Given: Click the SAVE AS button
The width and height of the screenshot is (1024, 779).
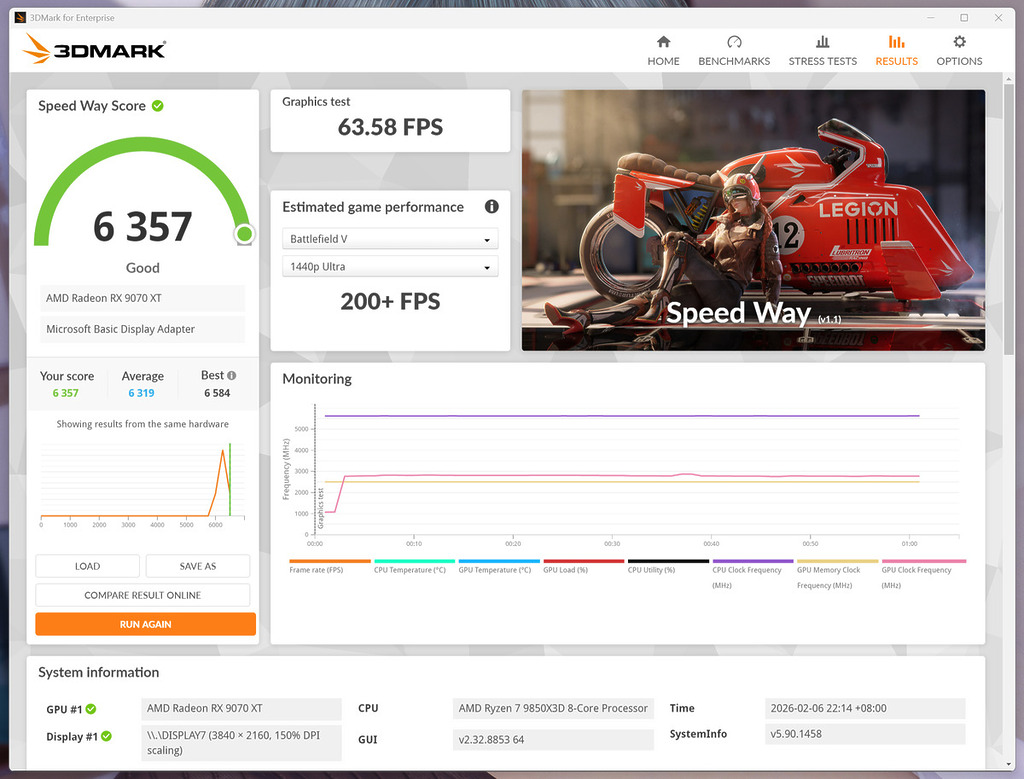Looking at the screenshot, I should tap(197, 565).
